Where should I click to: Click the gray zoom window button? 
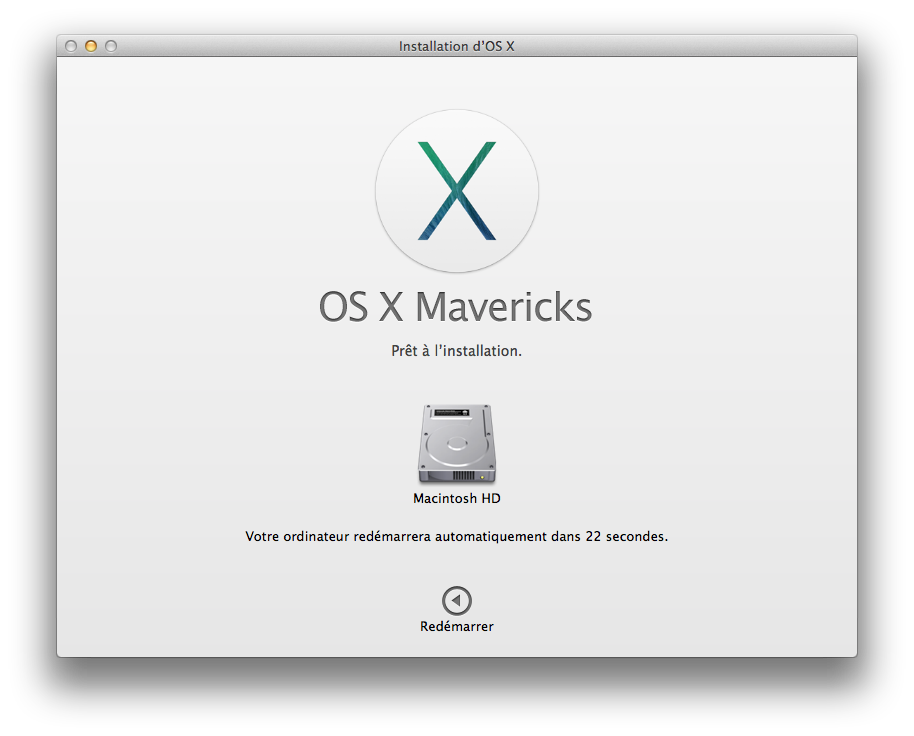(111, 46)
